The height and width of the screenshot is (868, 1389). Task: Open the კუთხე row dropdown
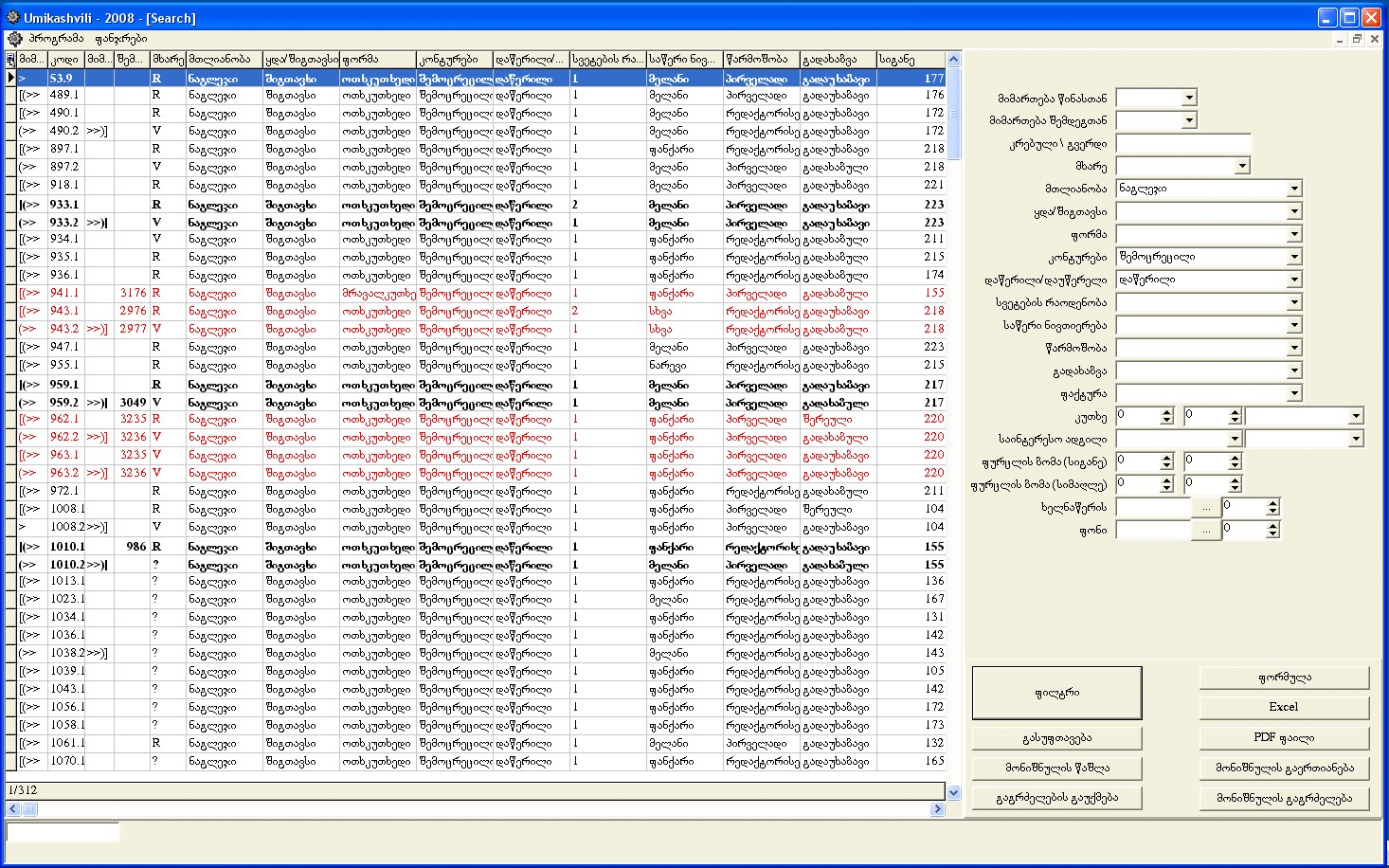click(x=1356, y=416)
